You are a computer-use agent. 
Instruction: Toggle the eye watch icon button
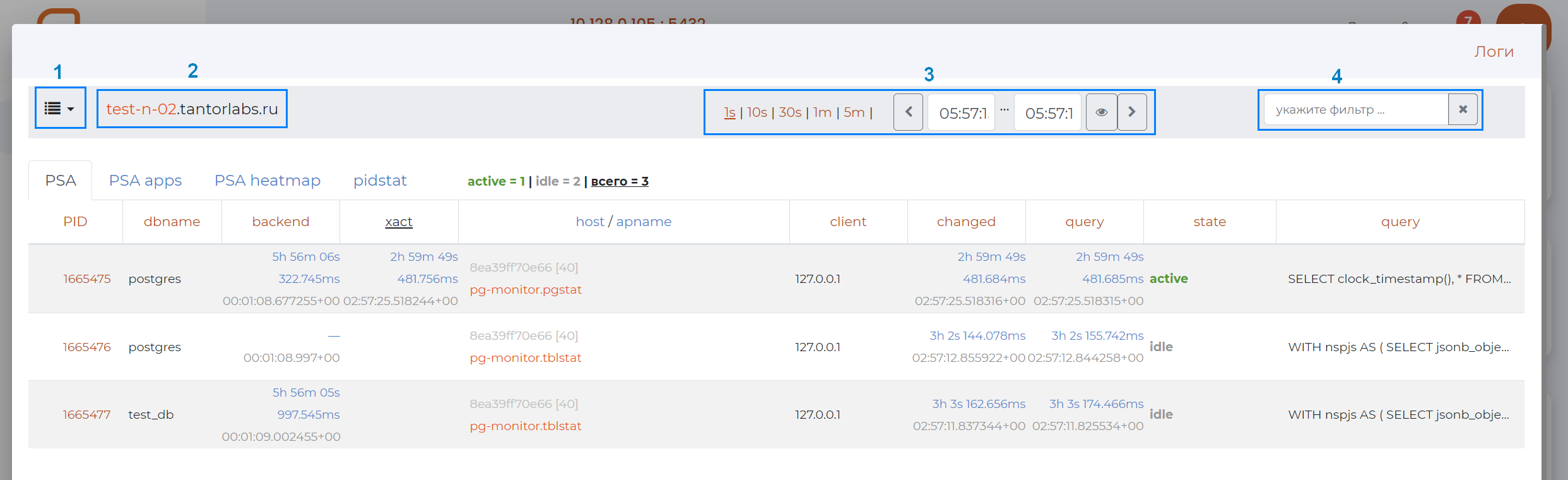coord(1101,112)
